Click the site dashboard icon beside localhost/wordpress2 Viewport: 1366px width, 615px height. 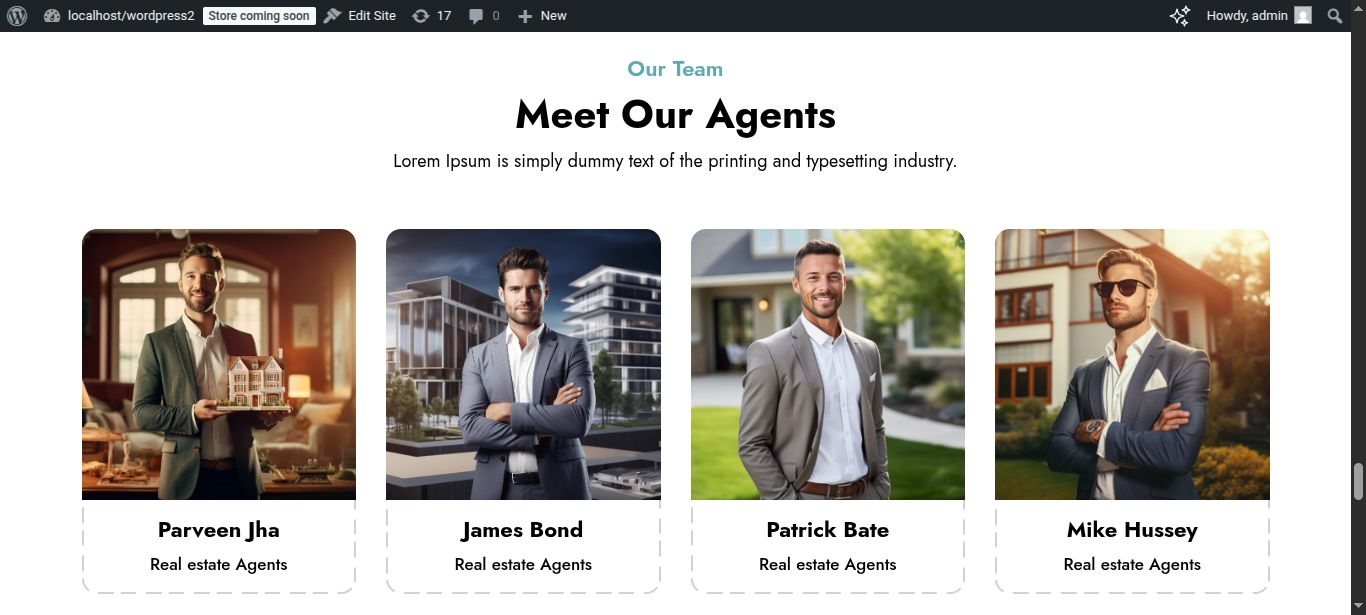(52, 16)
